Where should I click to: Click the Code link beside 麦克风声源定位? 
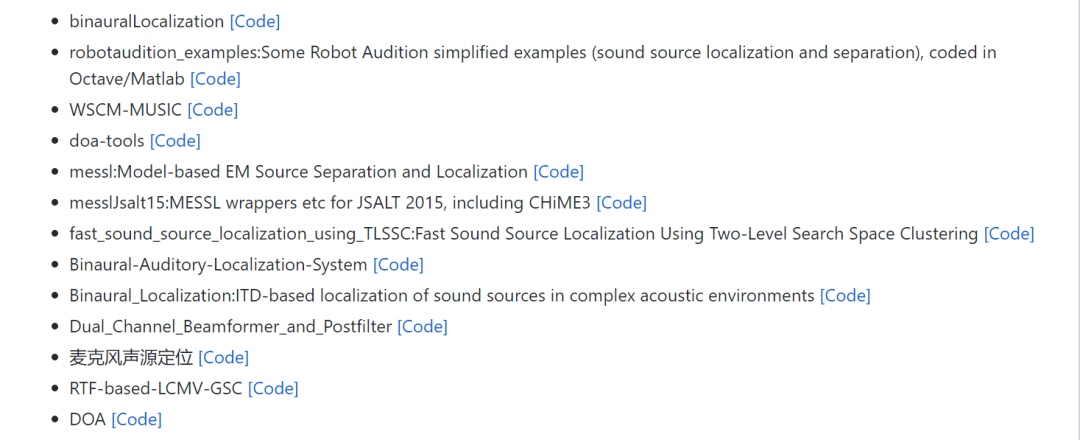[x=223, y=357]
